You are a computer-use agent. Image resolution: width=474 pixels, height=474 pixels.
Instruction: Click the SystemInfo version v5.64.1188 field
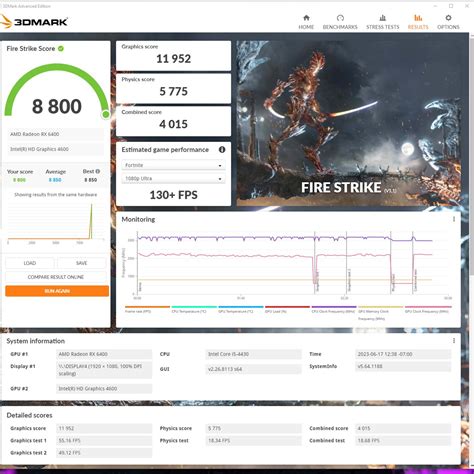403,366
